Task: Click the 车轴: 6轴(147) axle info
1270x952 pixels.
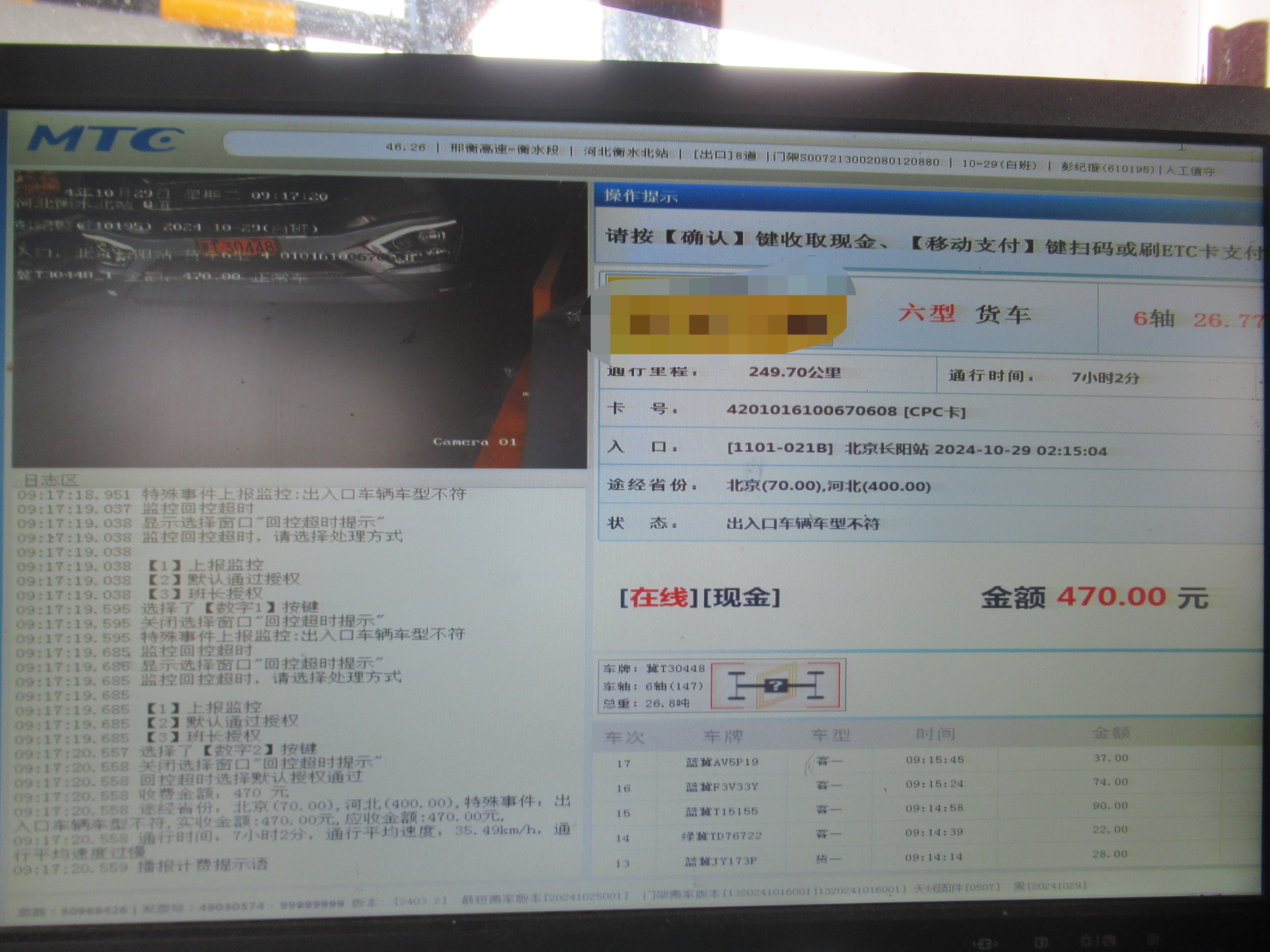Action: pyautogui.click(x=653, y=686)
